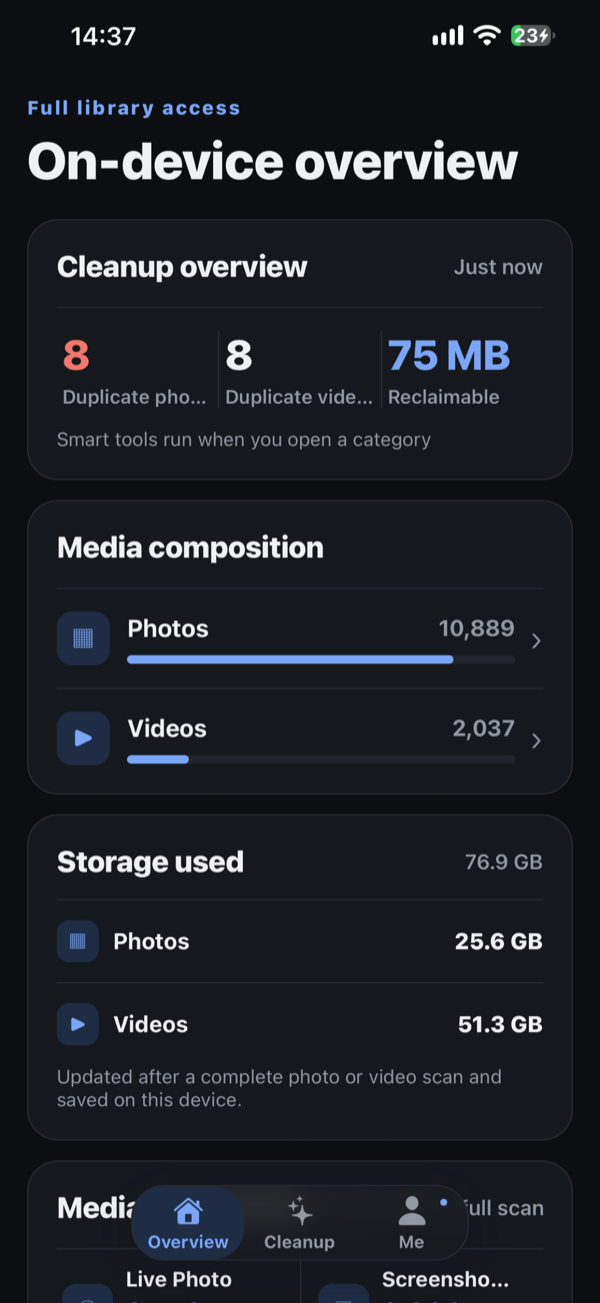The height and width of the screenshot is (1303, 600).
Task: Expand Photos row with chevron arrow
Action: (537, 641)
